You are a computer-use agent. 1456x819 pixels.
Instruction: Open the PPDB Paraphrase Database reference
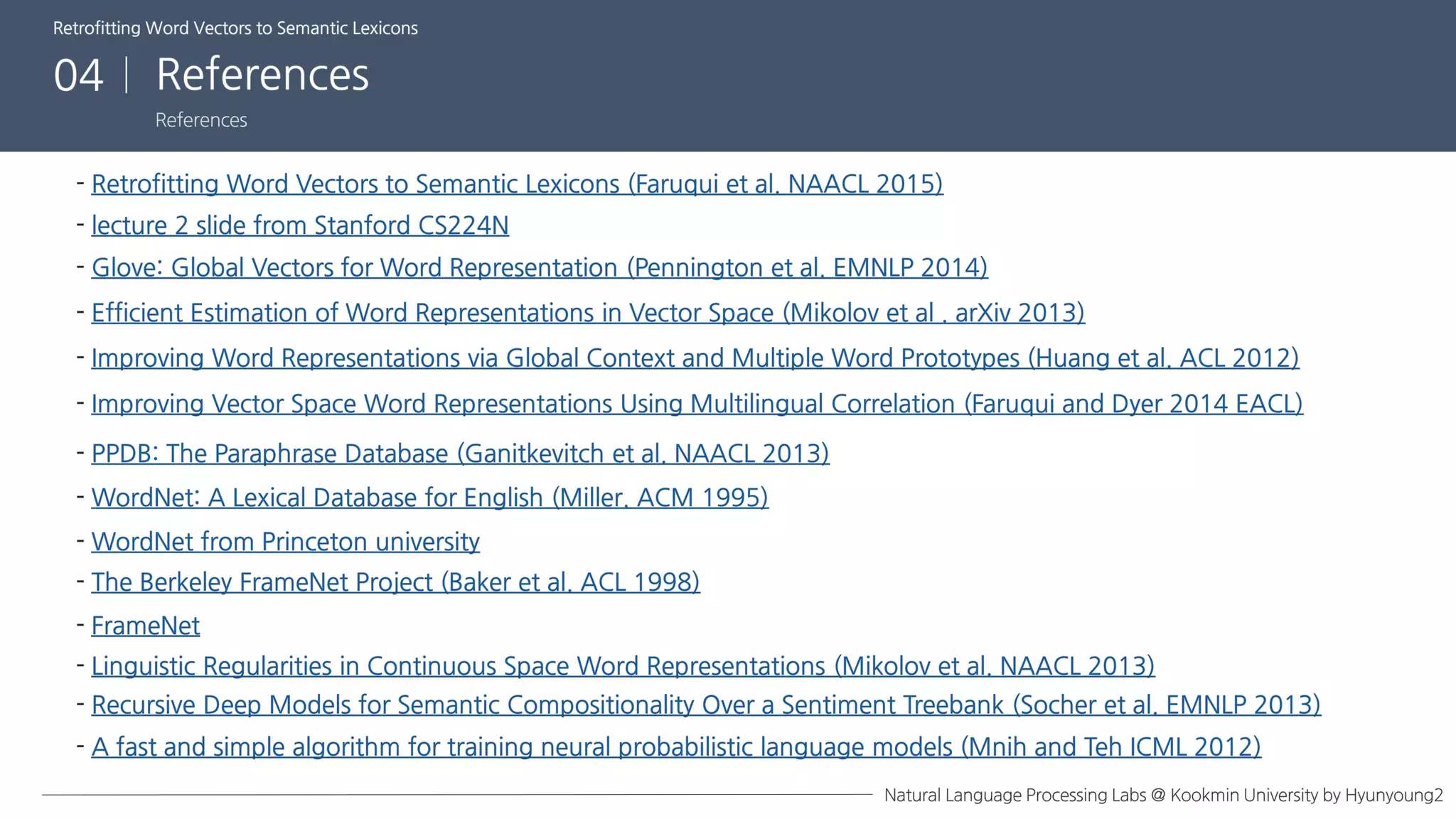[x=460, y=454]
